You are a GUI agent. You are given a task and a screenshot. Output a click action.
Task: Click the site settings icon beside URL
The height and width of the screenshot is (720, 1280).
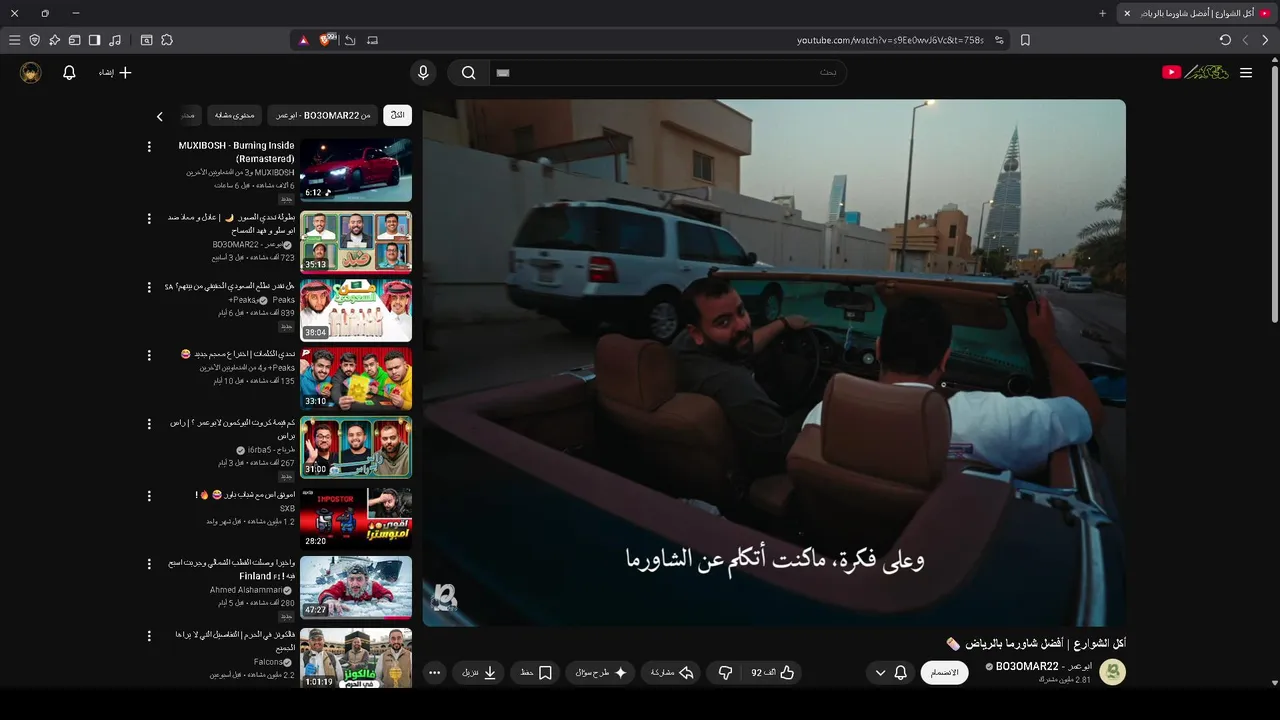(998, 40)
